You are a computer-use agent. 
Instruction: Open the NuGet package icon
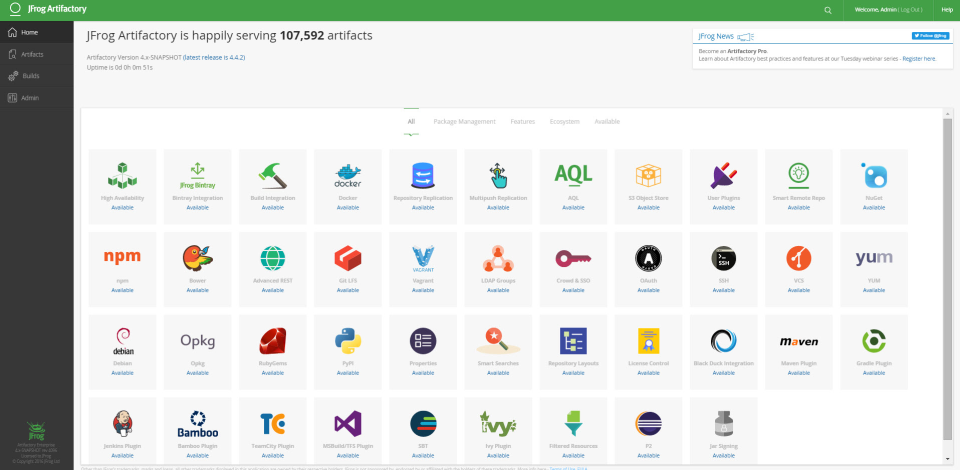click(874, 175)
